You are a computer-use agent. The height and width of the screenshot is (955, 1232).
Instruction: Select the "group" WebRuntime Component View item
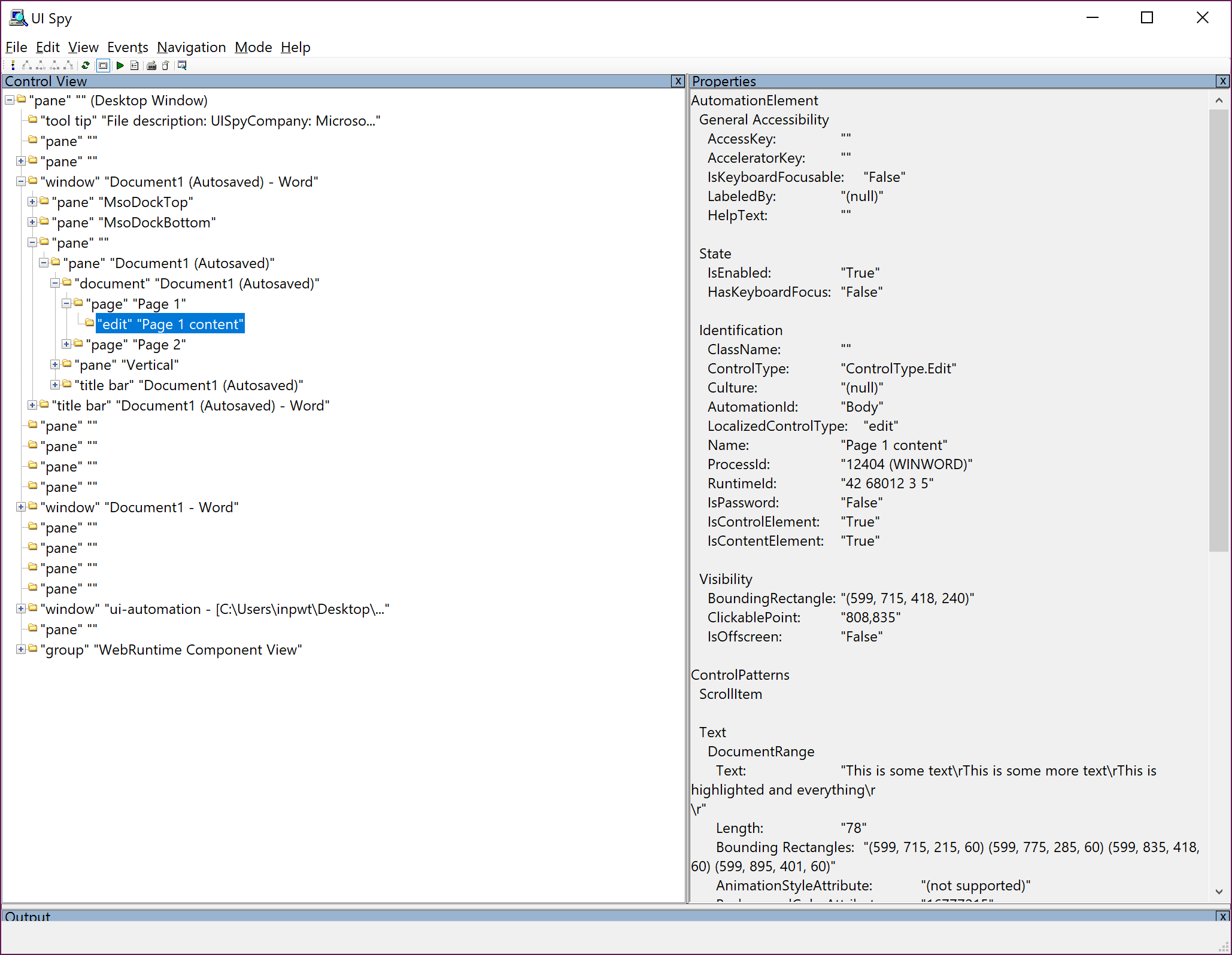point(171,650)
